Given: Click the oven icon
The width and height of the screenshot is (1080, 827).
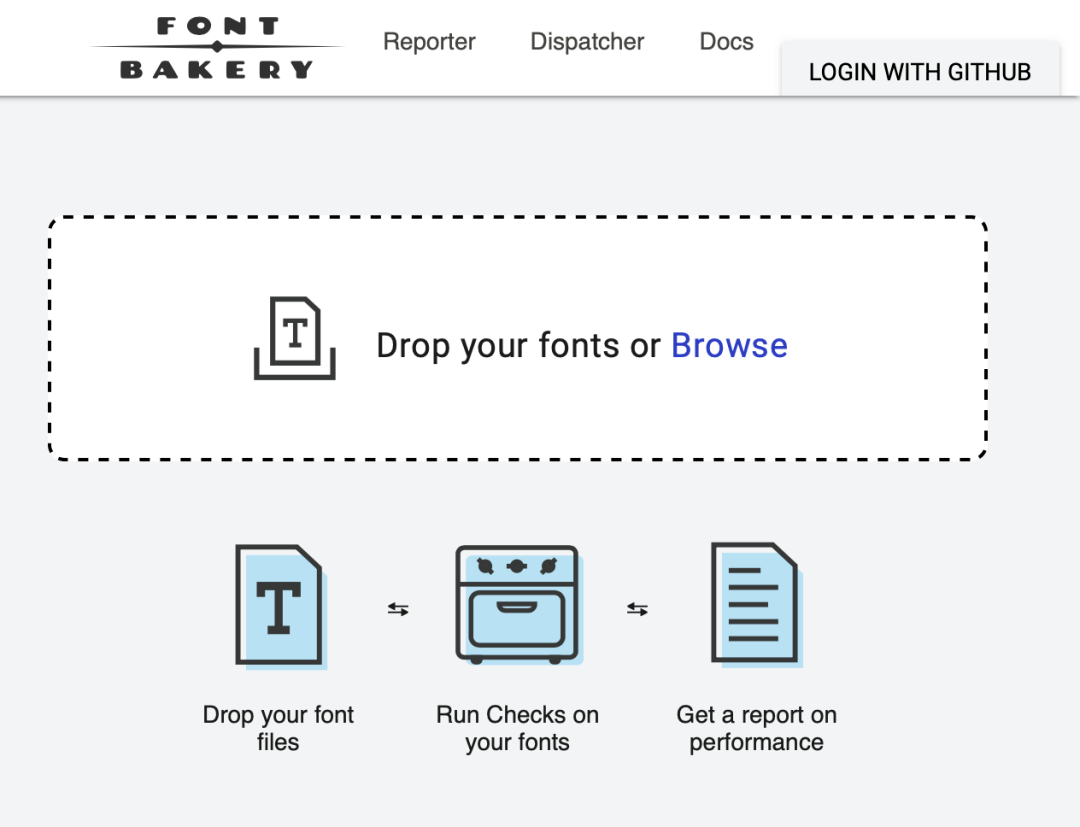Looking at the screenshot, I should (x=519, y=605).
